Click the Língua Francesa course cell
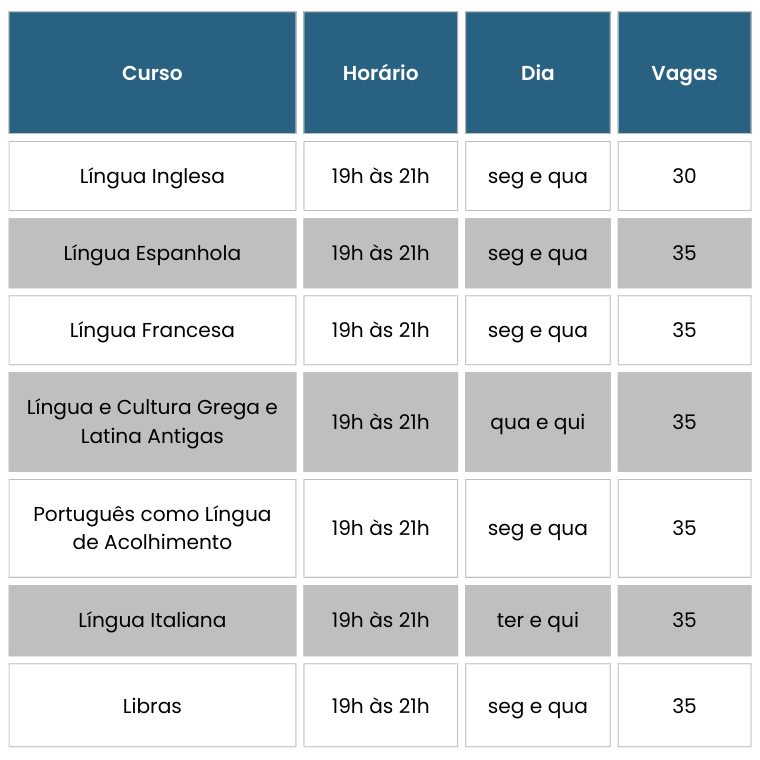The height and width of the screenshot is (760, 760). point(152,330)
